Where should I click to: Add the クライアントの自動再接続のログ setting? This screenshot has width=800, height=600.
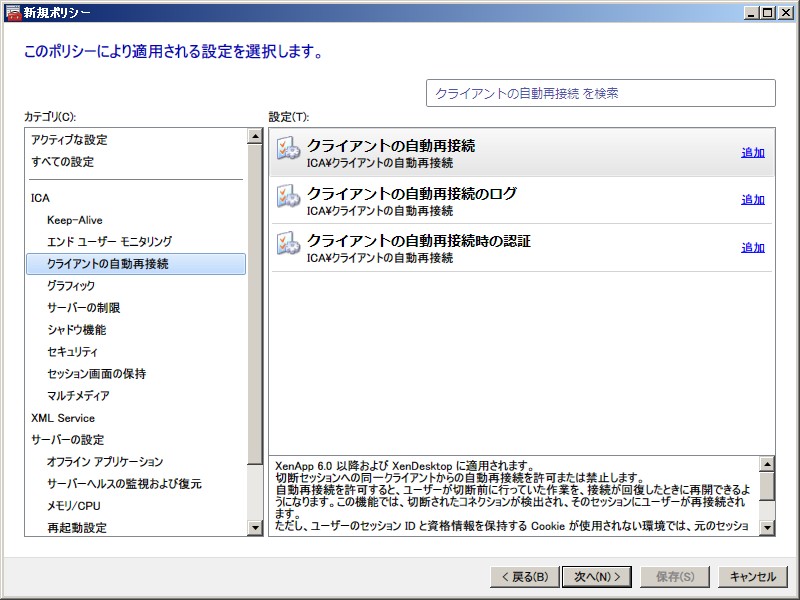tap(752, 200)
